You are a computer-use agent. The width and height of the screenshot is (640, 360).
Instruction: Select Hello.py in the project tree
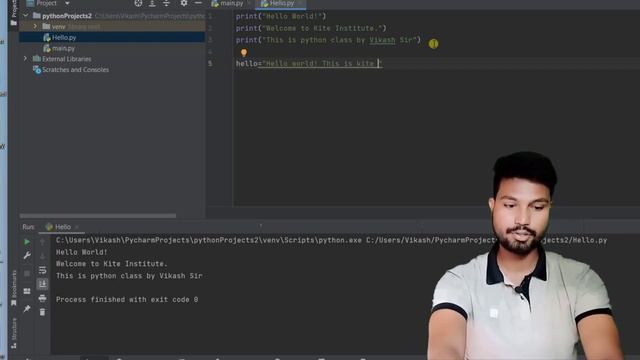[x=64, y=38]
